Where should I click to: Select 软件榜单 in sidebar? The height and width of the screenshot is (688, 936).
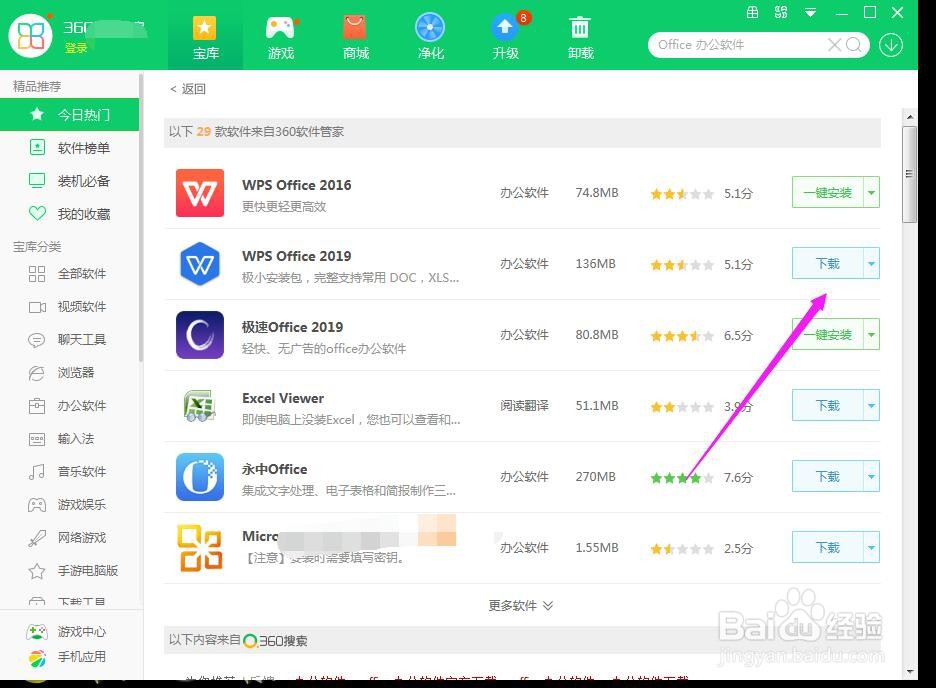(x=69, y=148)
